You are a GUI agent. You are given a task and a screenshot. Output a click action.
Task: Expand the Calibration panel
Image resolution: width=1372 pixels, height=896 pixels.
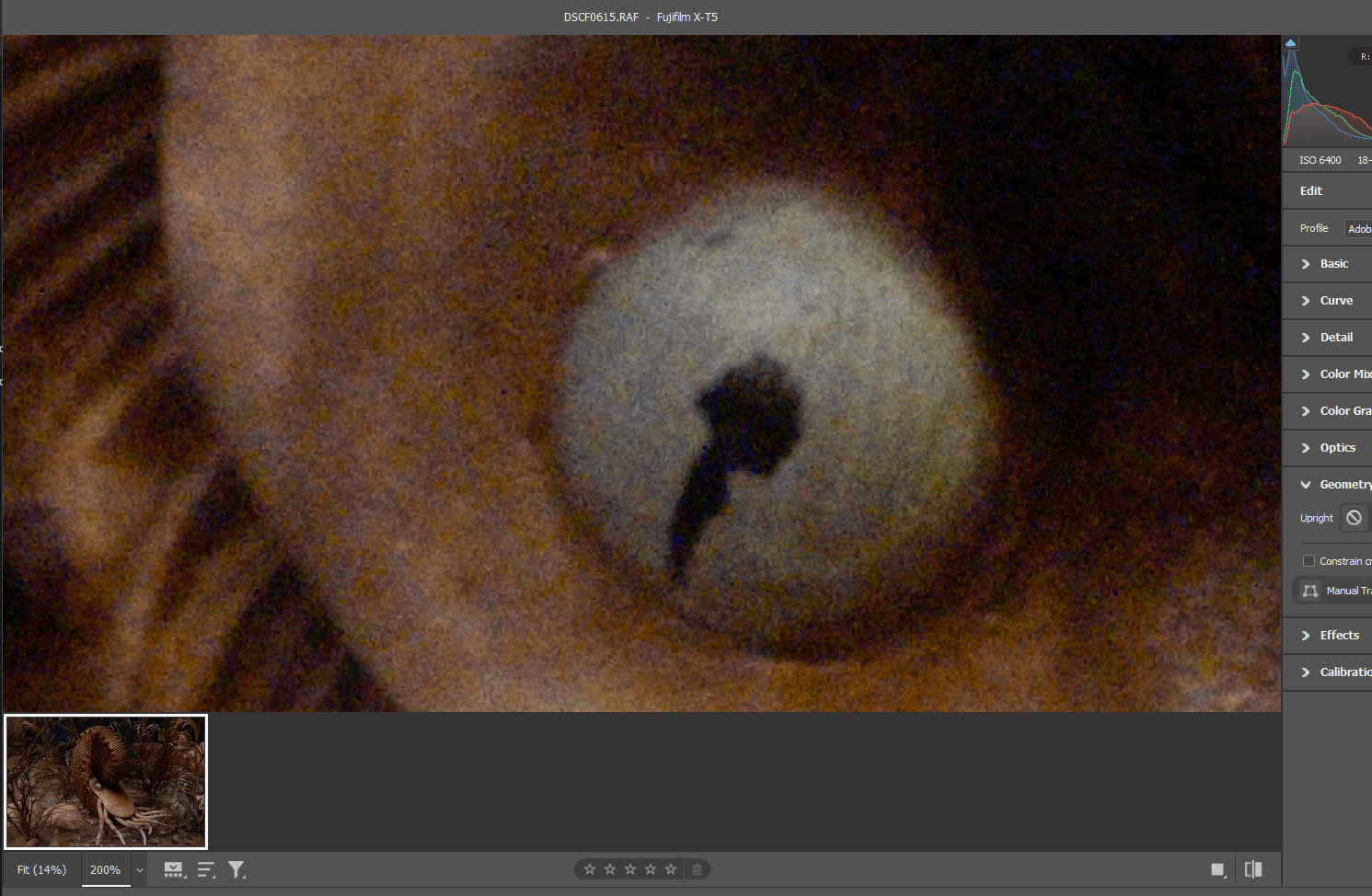(1327, 672)
